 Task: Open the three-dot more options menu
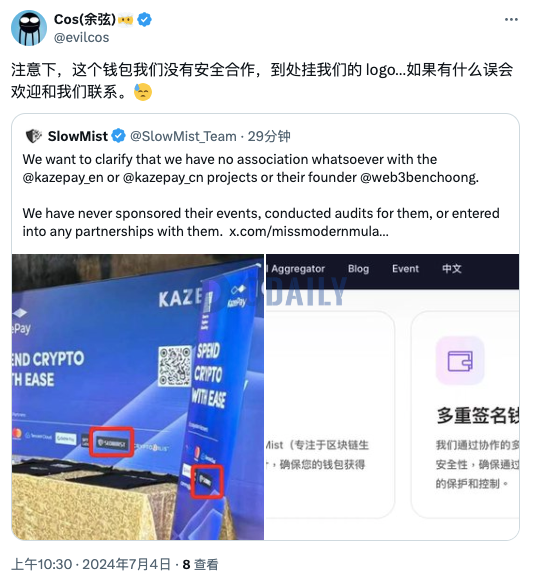(511, 19)
